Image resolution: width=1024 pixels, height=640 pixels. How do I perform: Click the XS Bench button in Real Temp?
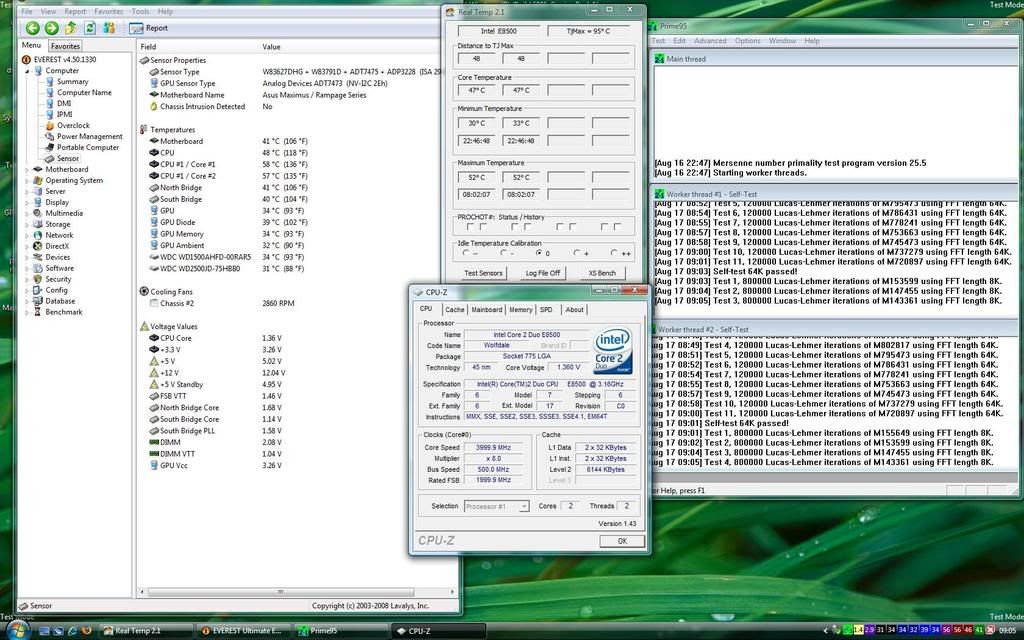(602, 273)
